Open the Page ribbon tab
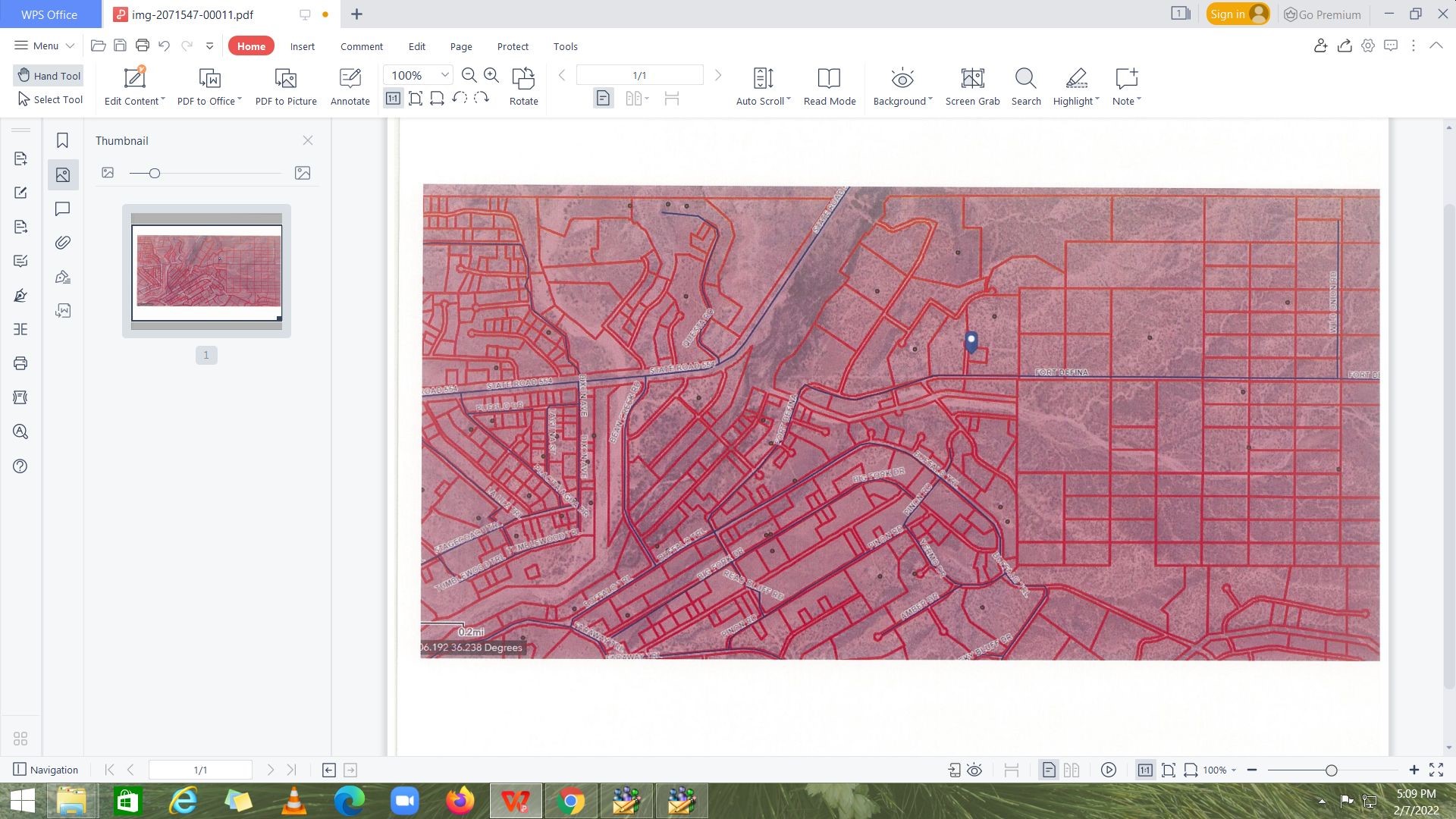The width and height of the screenshot is (1456, 819). pos(460,46)
